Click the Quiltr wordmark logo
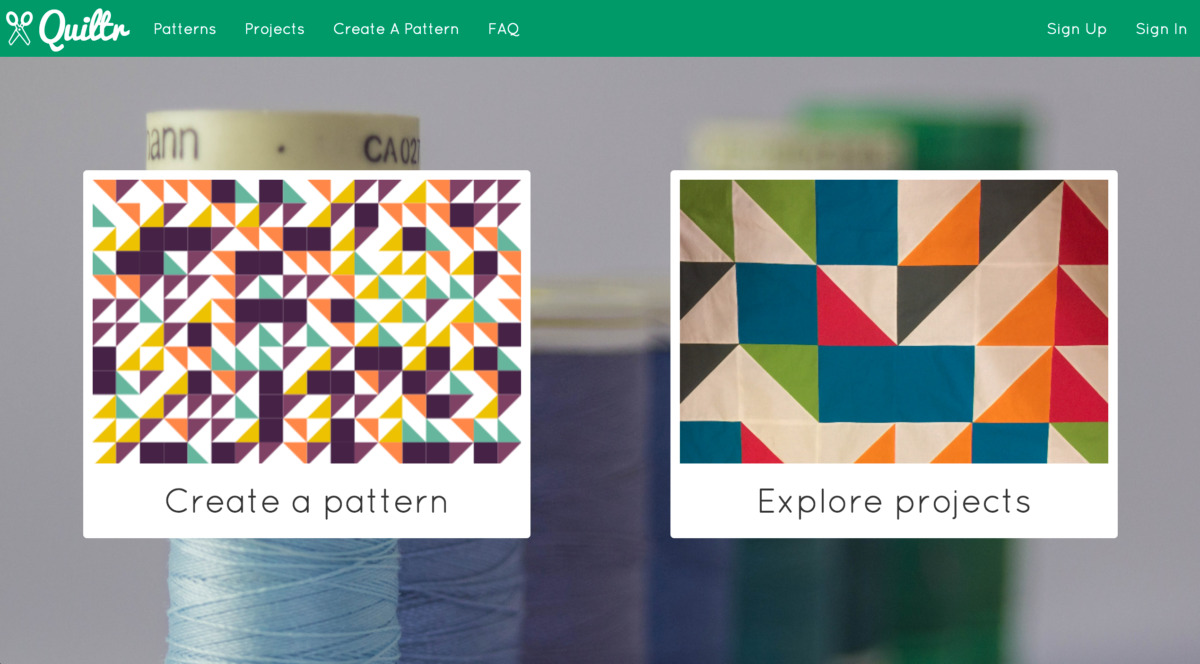 [84, 28]
